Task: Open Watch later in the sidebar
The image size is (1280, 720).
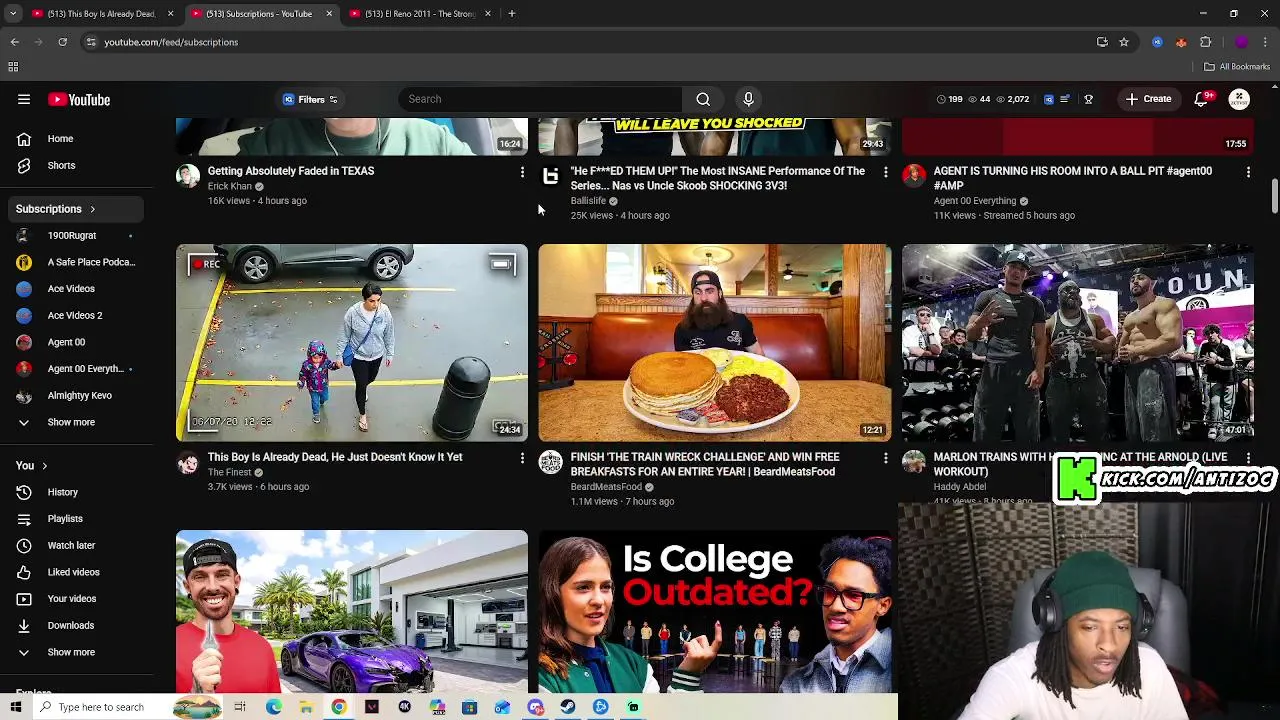Action: 75,545
